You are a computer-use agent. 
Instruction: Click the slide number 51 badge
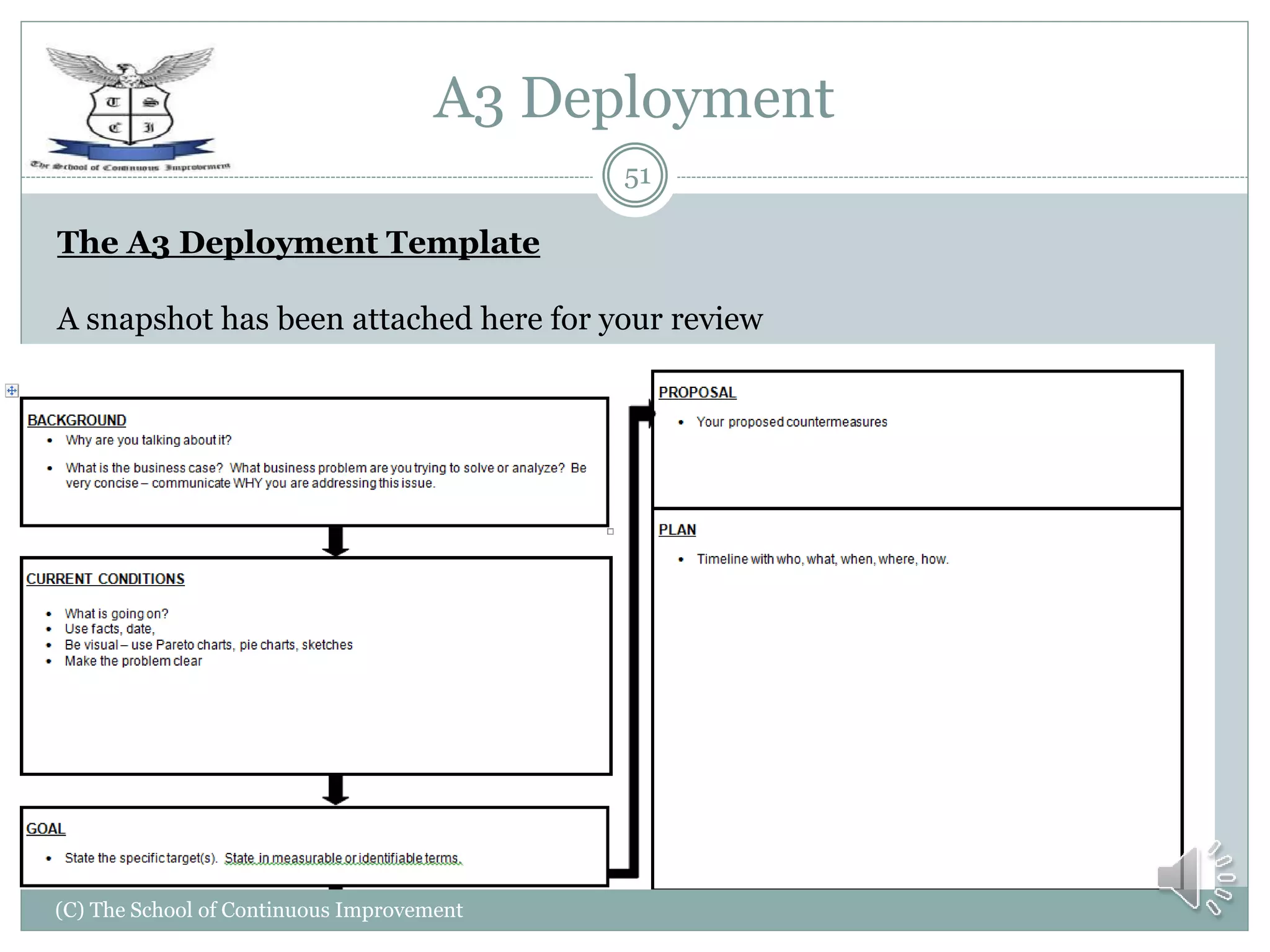tap(635, 177)
